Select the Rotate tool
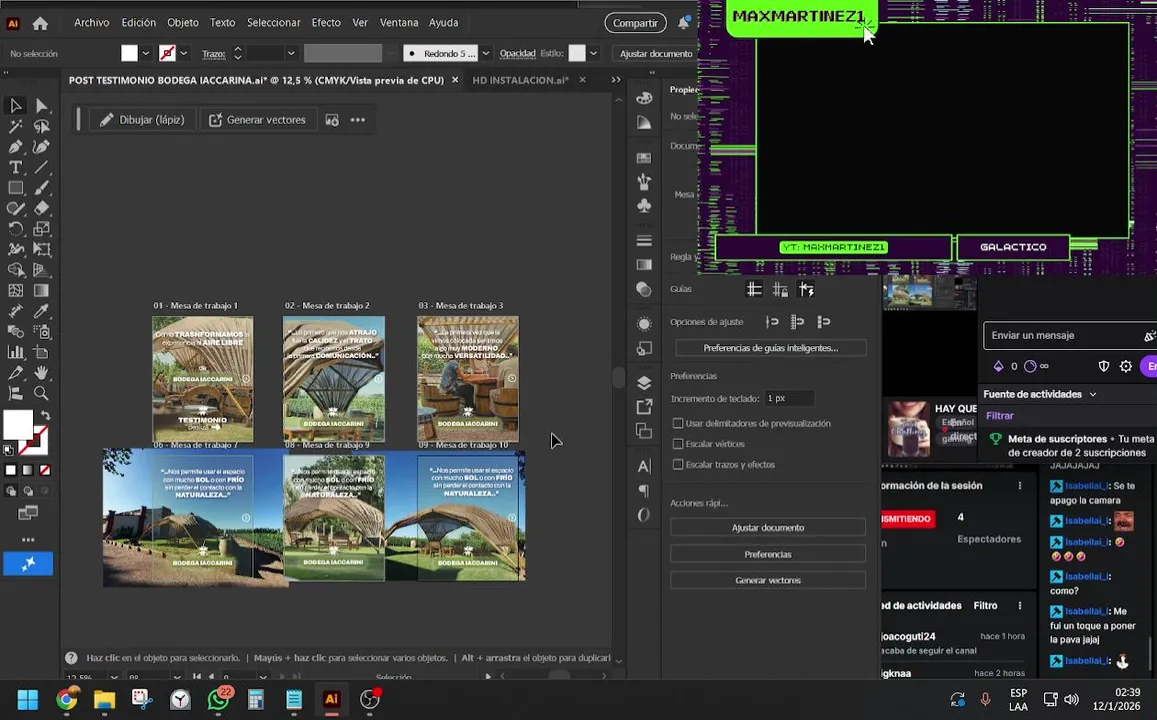Screen dimensions: 1157x720 (x=15, y=229)
